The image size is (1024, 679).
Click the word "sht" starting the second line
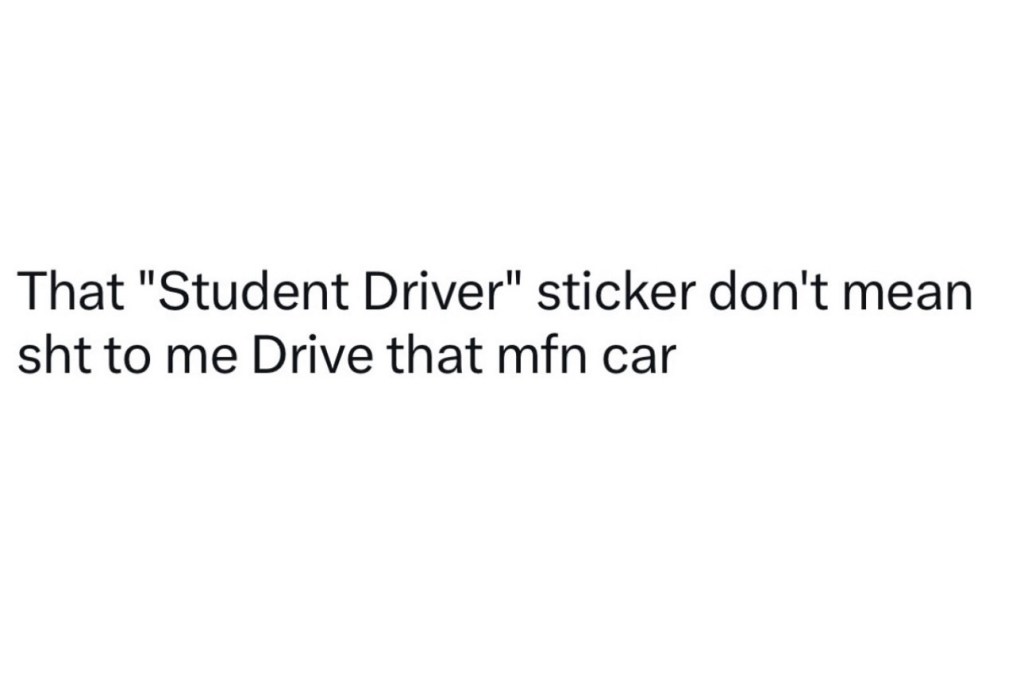[54, 356]
